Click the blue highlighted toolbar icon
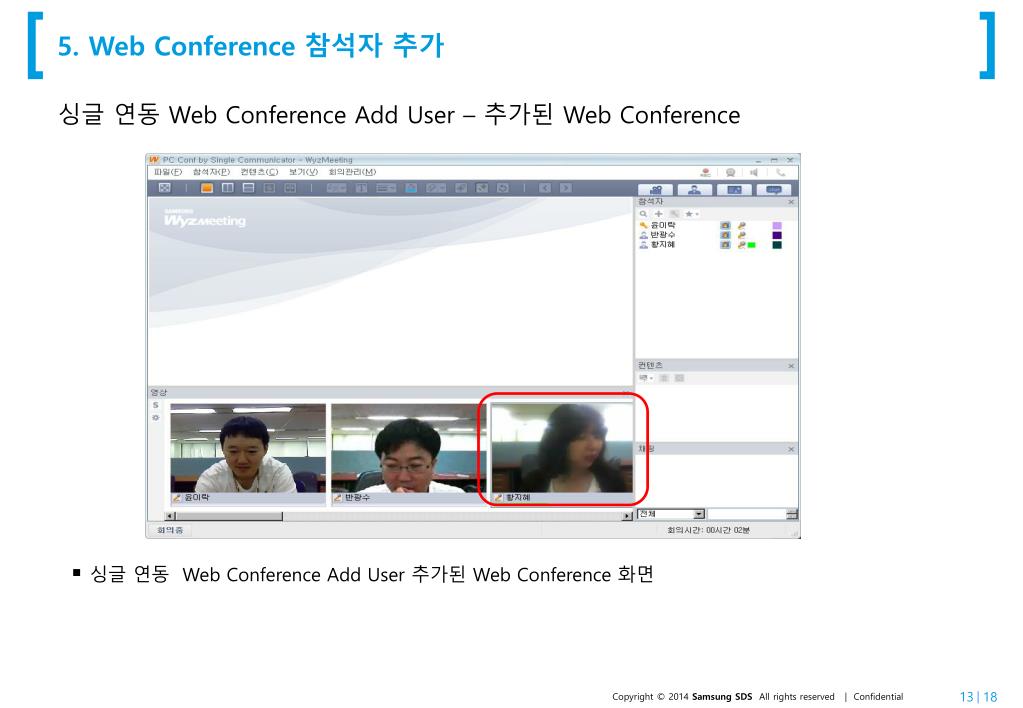The width and height of the screenshot is (1023, 708). (x=411, y=188)
